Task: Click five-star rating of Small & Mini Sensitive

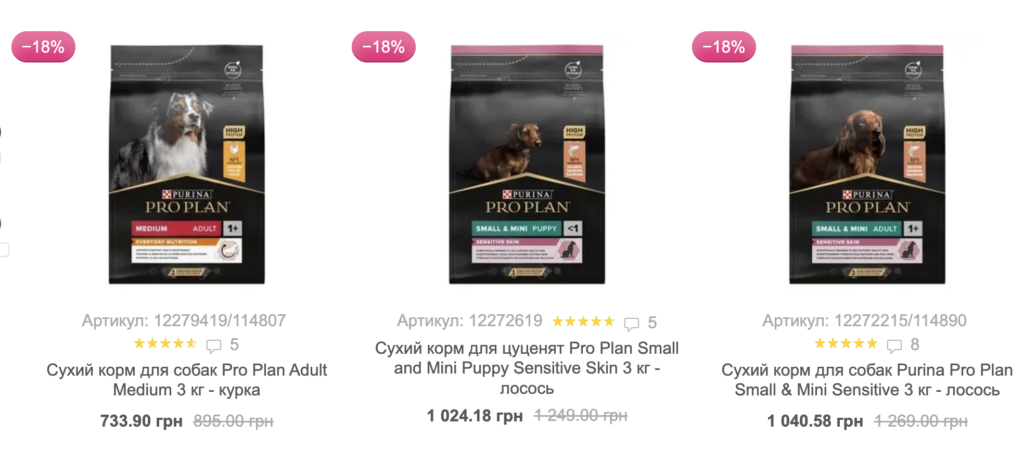Action: pyautogui.click(x=846, y=345)
